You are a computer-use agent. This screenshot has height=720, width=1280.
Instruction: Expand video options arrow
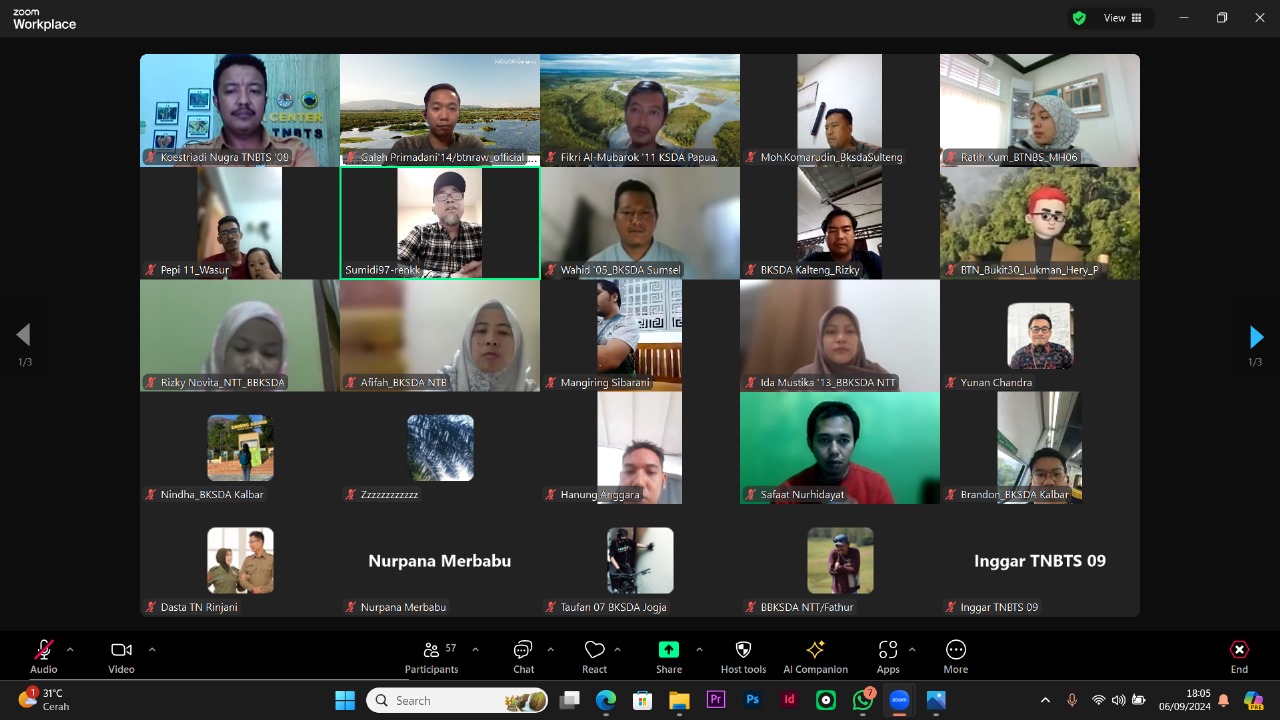(152, 649)
